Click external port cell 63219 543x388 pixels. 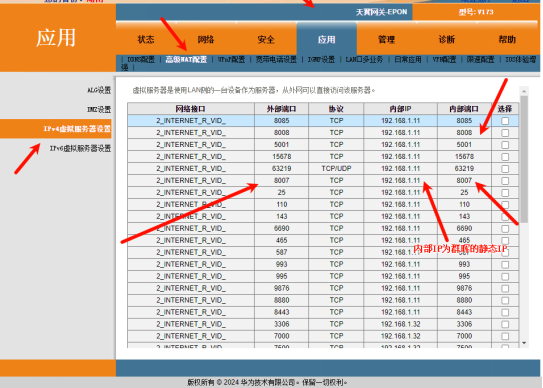tap(282, 169)
